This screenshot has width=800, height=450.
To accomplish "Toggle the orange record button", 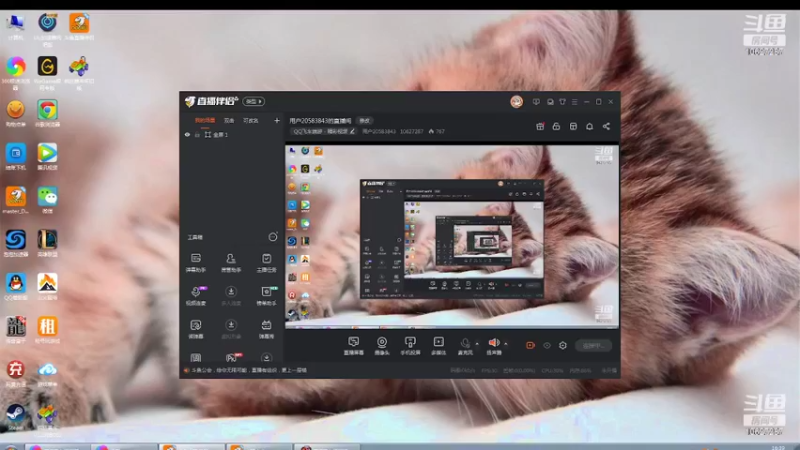I will point(530,345).
